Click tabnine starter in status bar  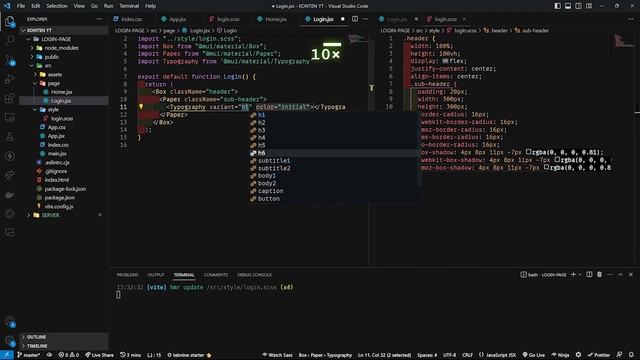[189, 355]
